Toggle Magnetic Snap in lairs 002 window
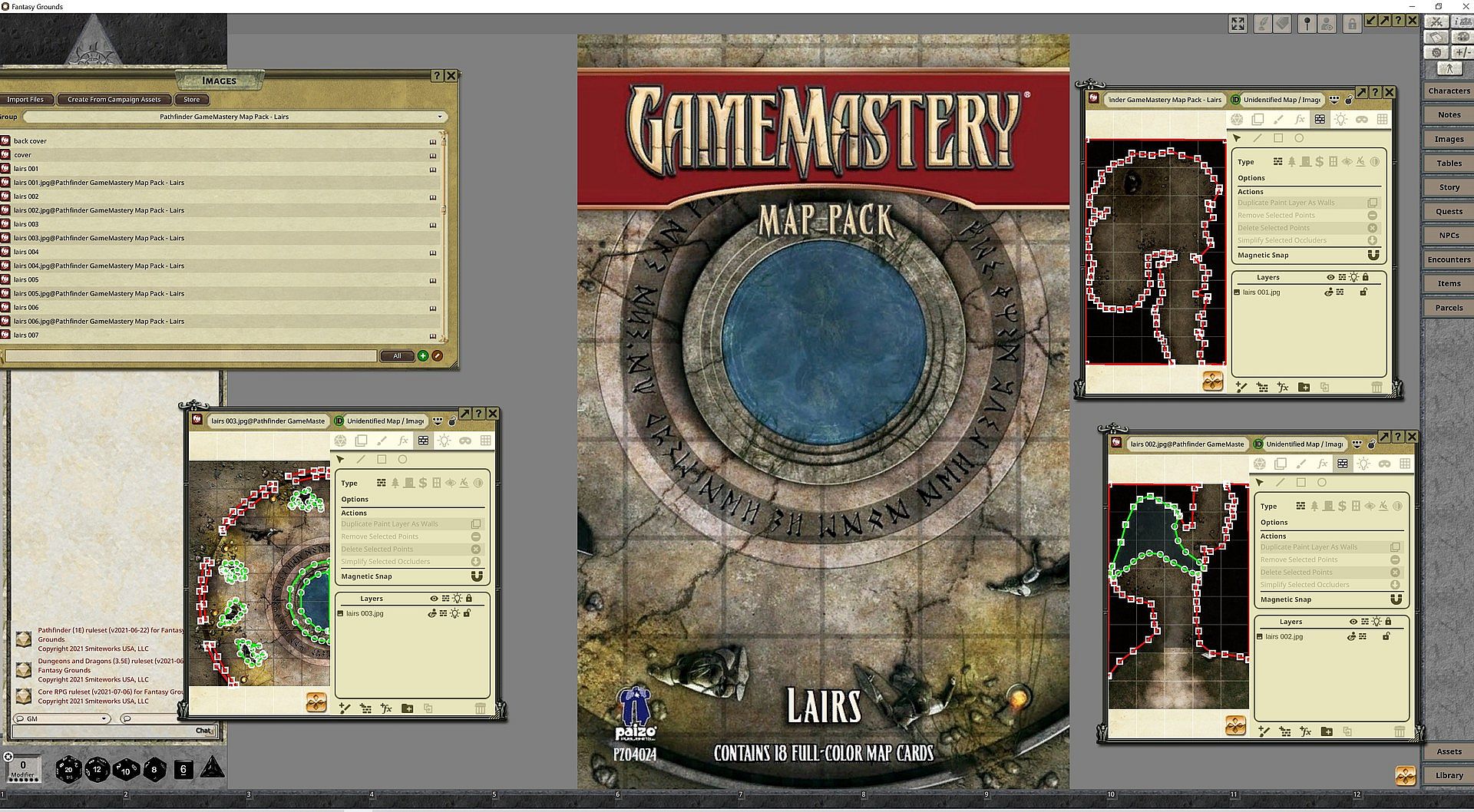The height and width of the screenshot is (812, 1474). click(x=1396, y=599)
